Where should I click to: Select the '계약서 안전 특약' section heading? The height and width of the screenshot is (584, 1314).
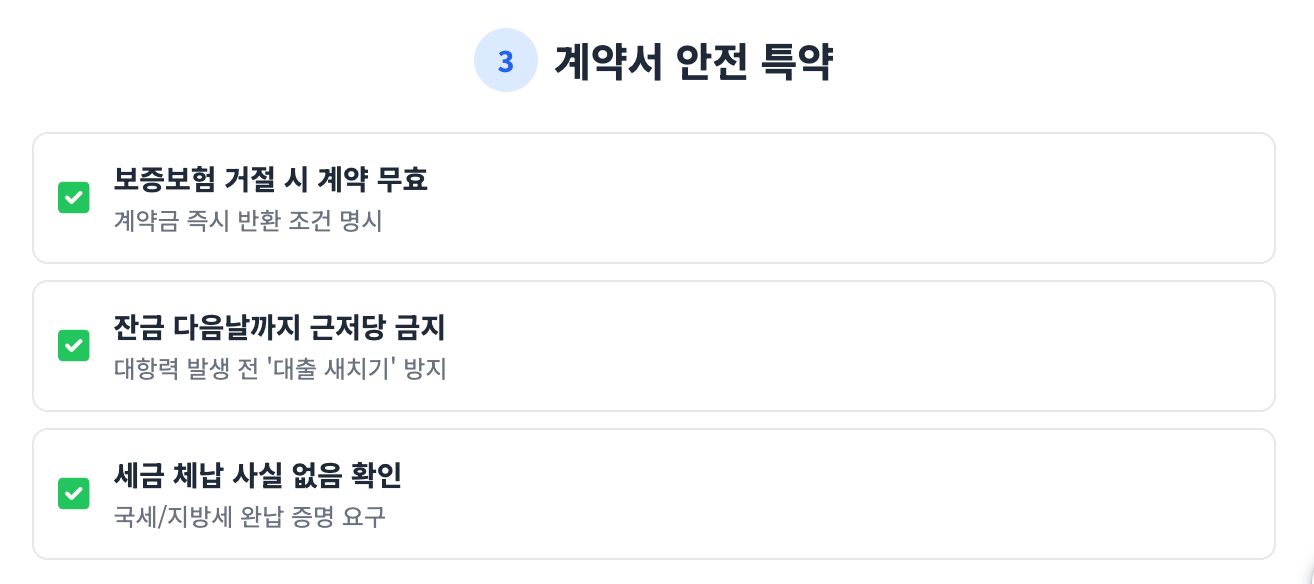(694, 61)
